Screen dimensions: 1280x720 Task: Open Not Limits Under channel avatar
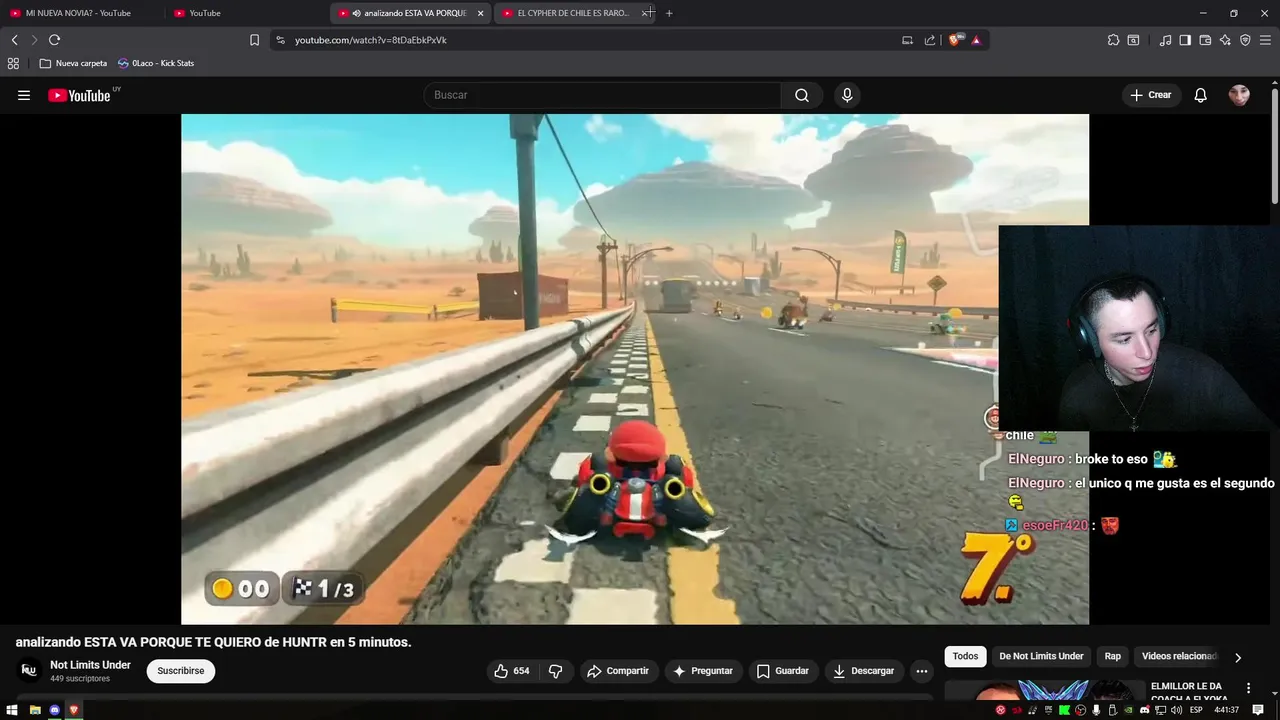click(29, 670)
